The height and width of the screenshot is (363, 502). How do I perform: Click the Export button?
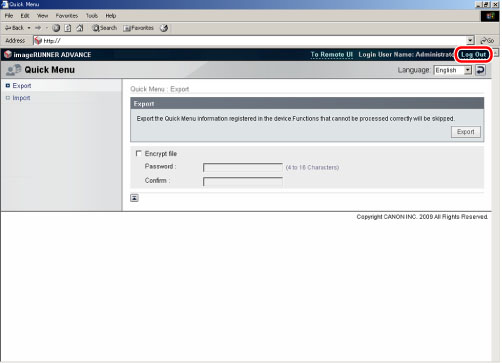click(466, 132)
